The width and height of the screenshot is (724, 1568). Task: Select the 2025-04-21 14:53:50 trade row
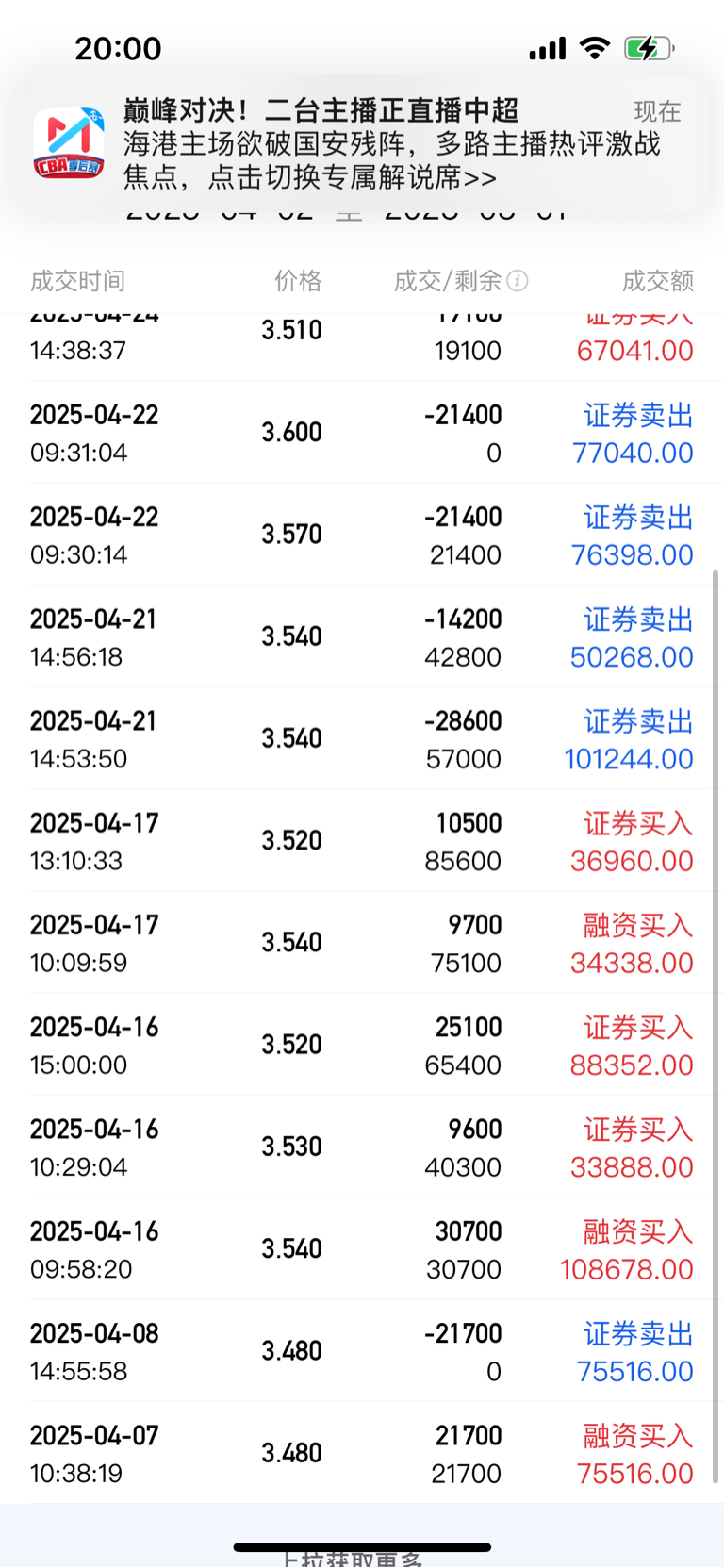coord(361,739)
